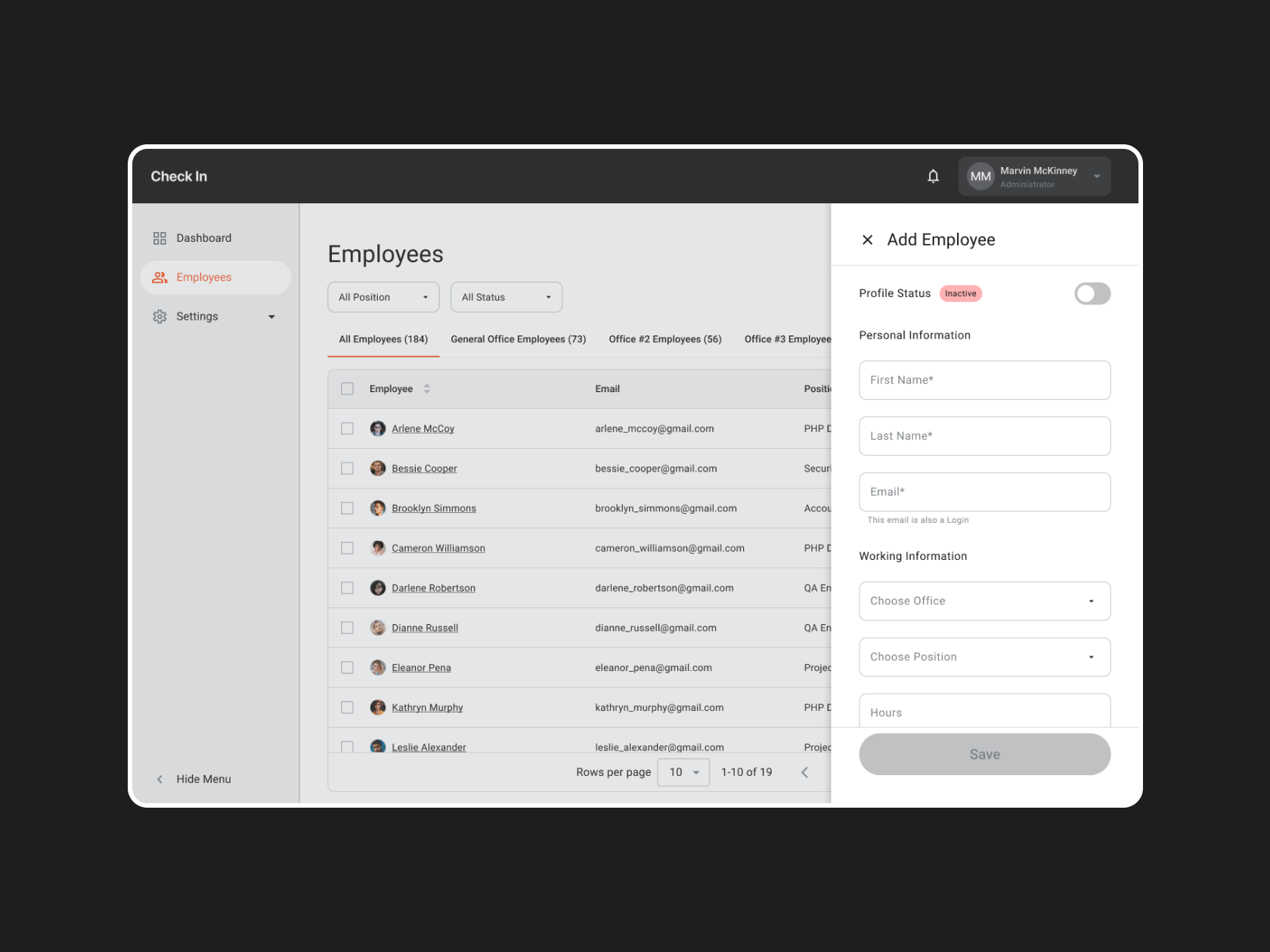Image resolution: width=1270 pixels, height=952 pixels.
Task: Click Eleanor Pena's avatar
Action: (x=378, y=668)
